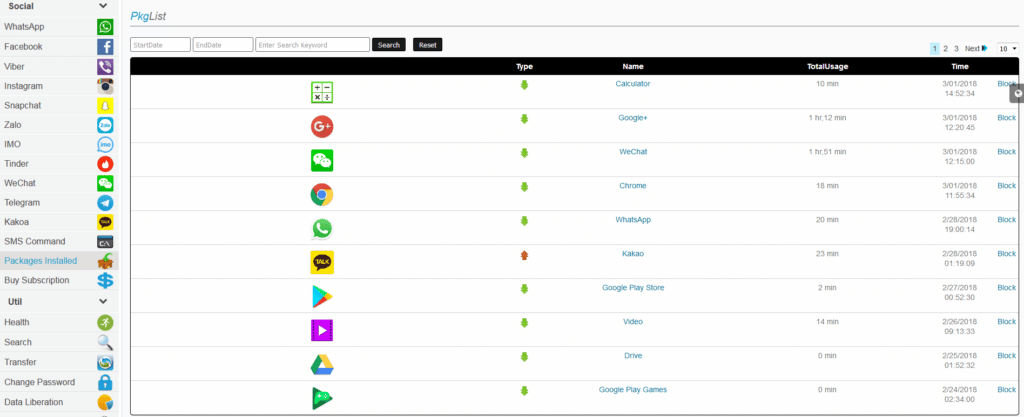Open the Facebook sidebar icon
1024x417 pixels.
coord(105,46)
